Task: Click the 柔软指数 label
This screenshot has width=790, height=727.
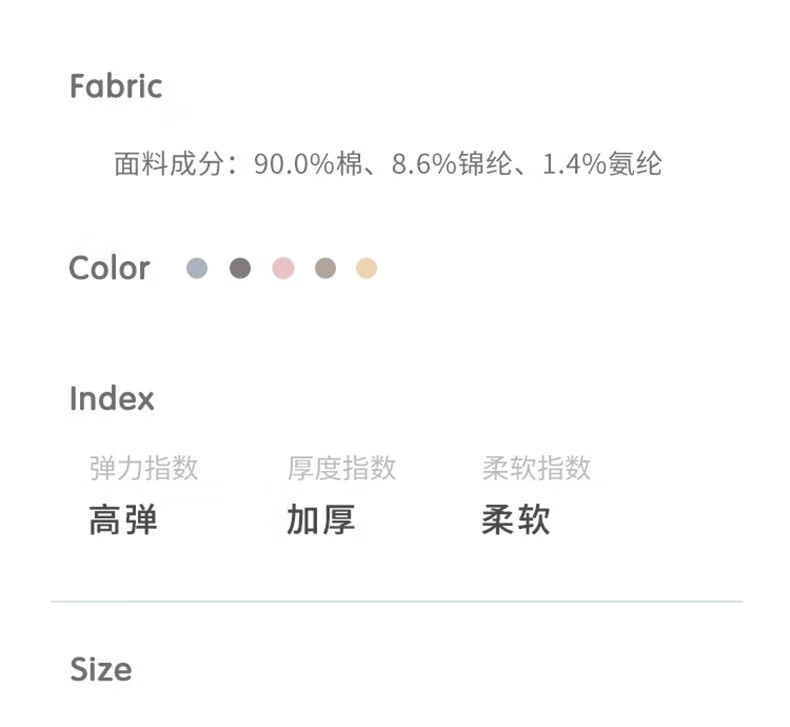Action: click(x=537, y=468)
